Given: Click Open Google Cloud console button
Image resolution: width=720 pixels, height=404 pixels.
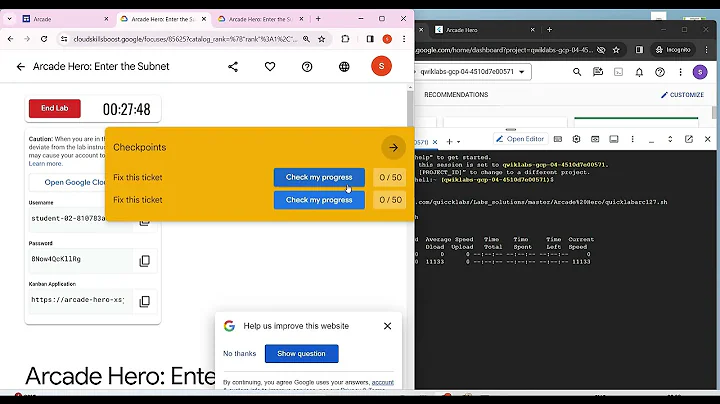Looking at the screenshot, I should pyautogui.click(x=68, y=182).
